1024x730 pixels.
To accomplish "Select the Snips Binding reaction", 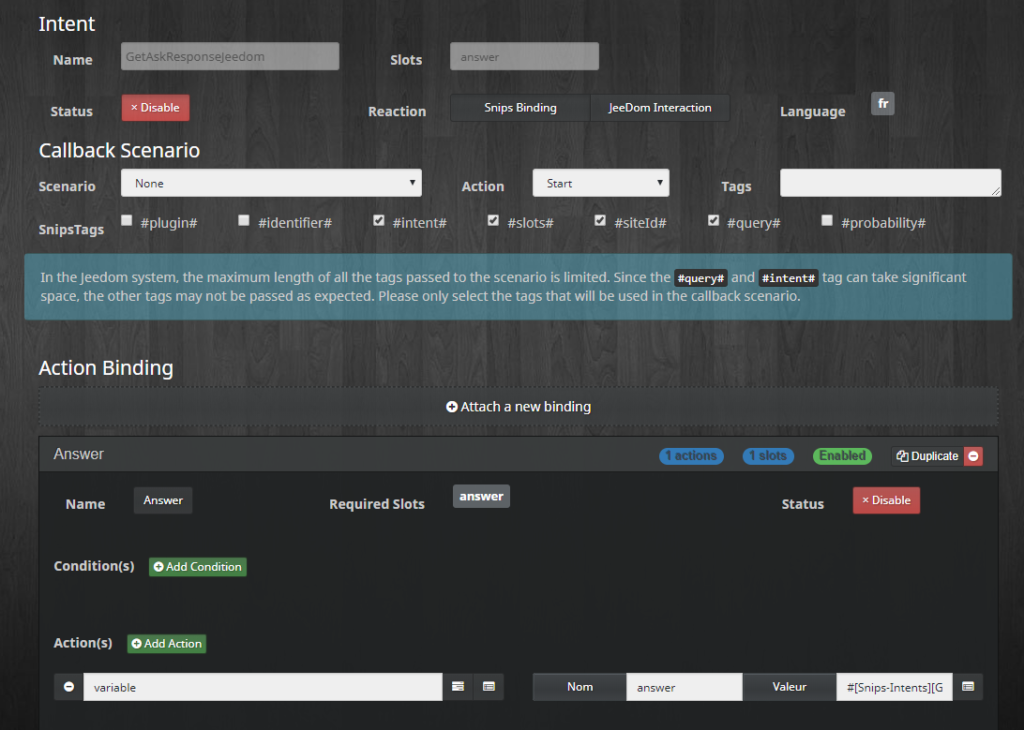I will [520, 108].
